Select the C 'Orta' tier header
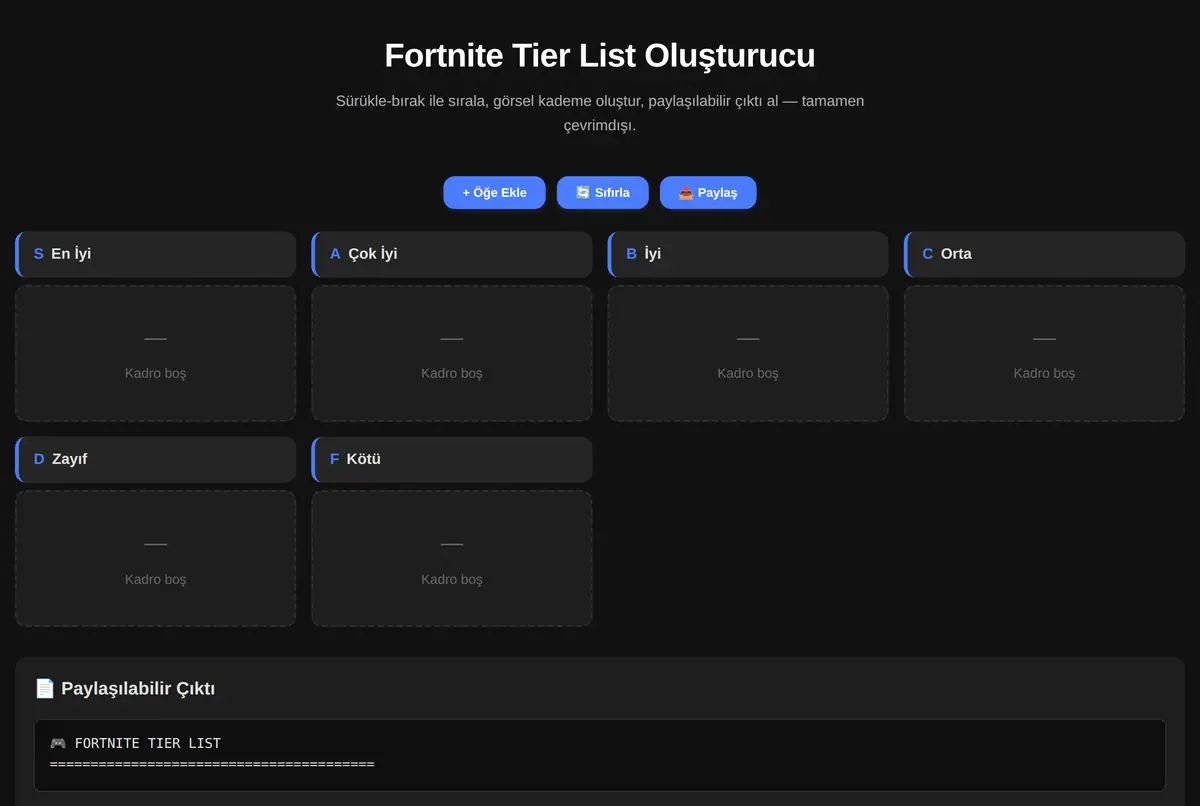The image size is (1200, 806). coord(1044,254)
